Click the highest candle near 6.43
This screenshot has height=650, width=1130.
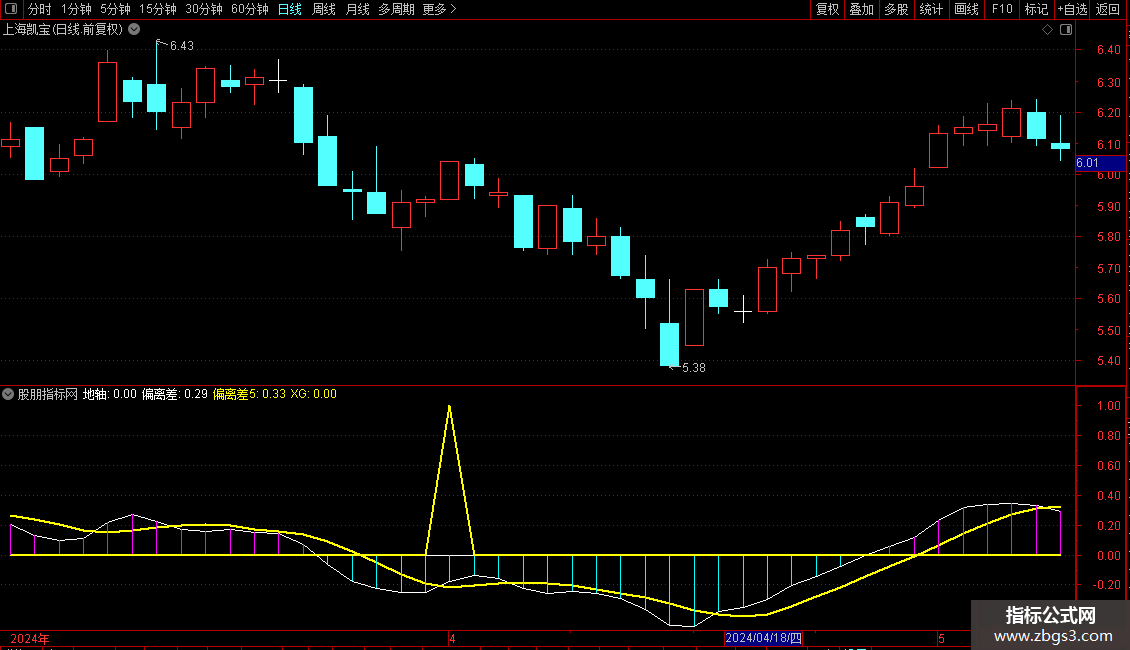coord(156,98)
